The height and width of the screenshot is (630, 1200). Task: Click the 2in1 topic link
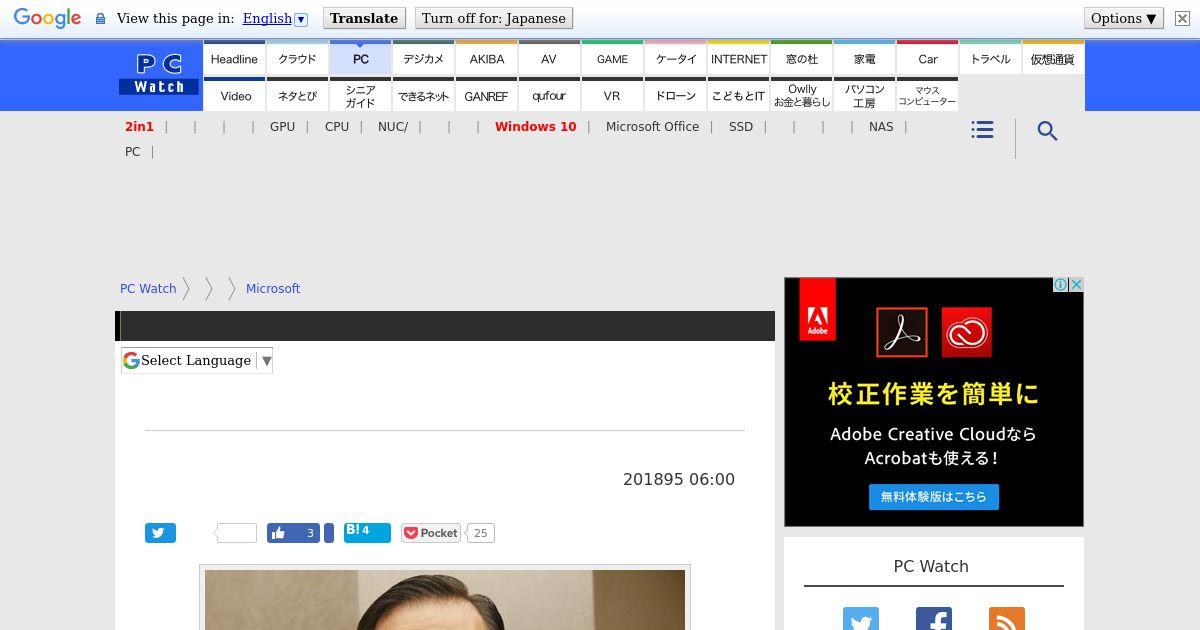(139, 127)
